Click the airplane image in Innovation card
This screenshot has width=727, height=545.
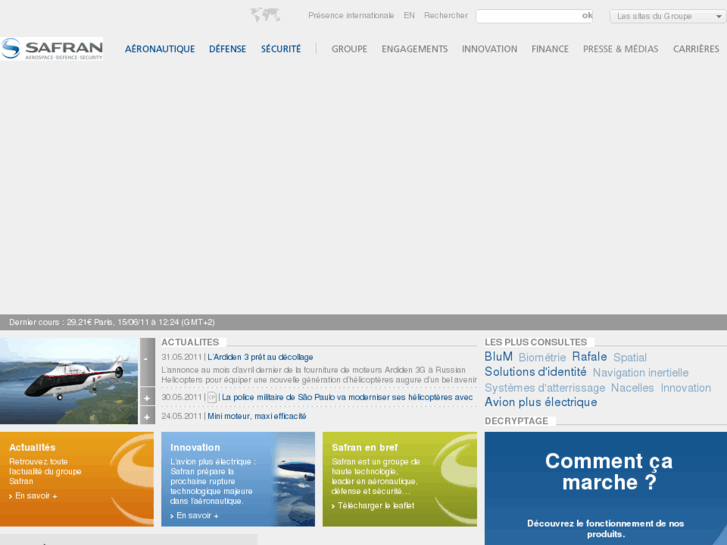point(295,479)
